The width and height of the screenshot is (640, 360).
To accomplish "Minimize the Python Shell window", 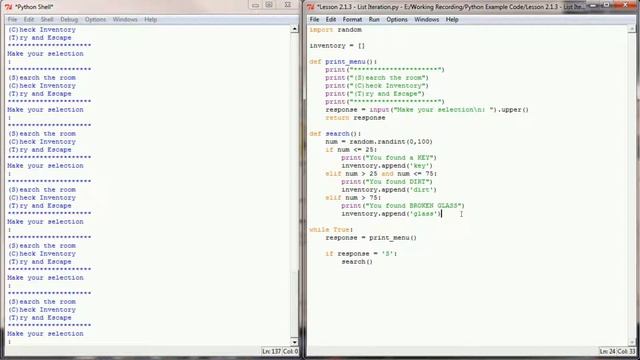I will click(256, 5).
